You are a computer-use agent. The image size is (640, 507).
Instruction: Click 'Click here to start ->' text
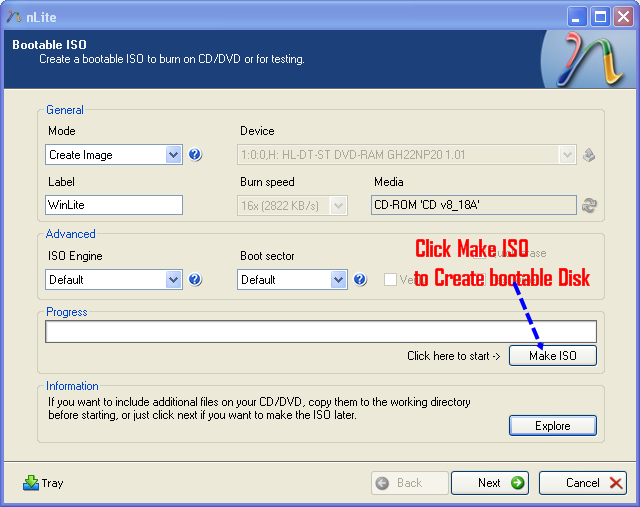point(453,356)
